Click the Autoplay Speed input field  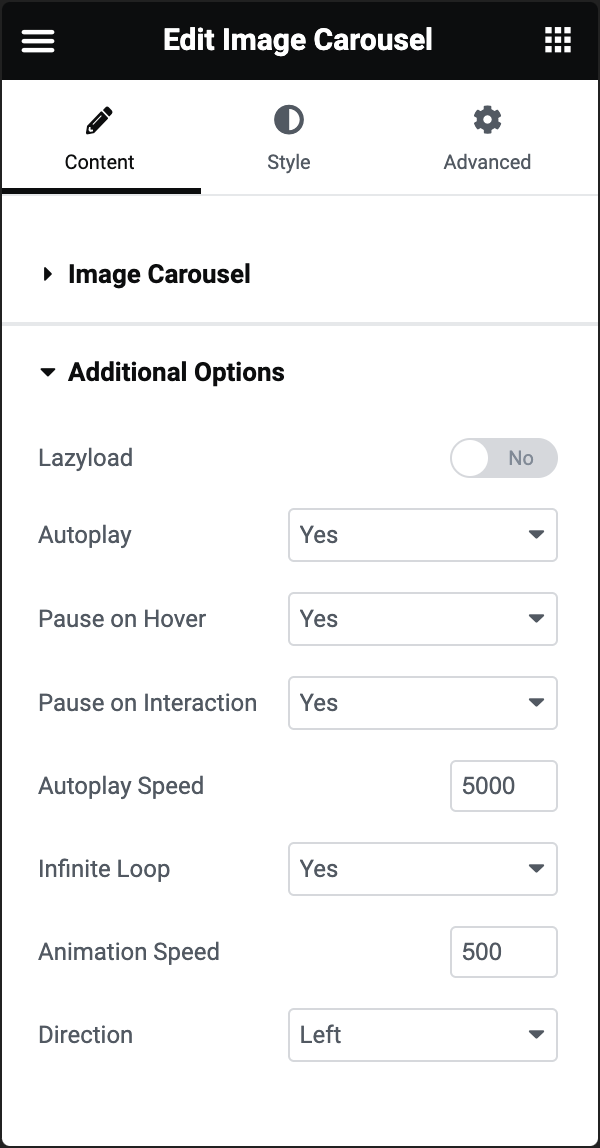(503, 786)
